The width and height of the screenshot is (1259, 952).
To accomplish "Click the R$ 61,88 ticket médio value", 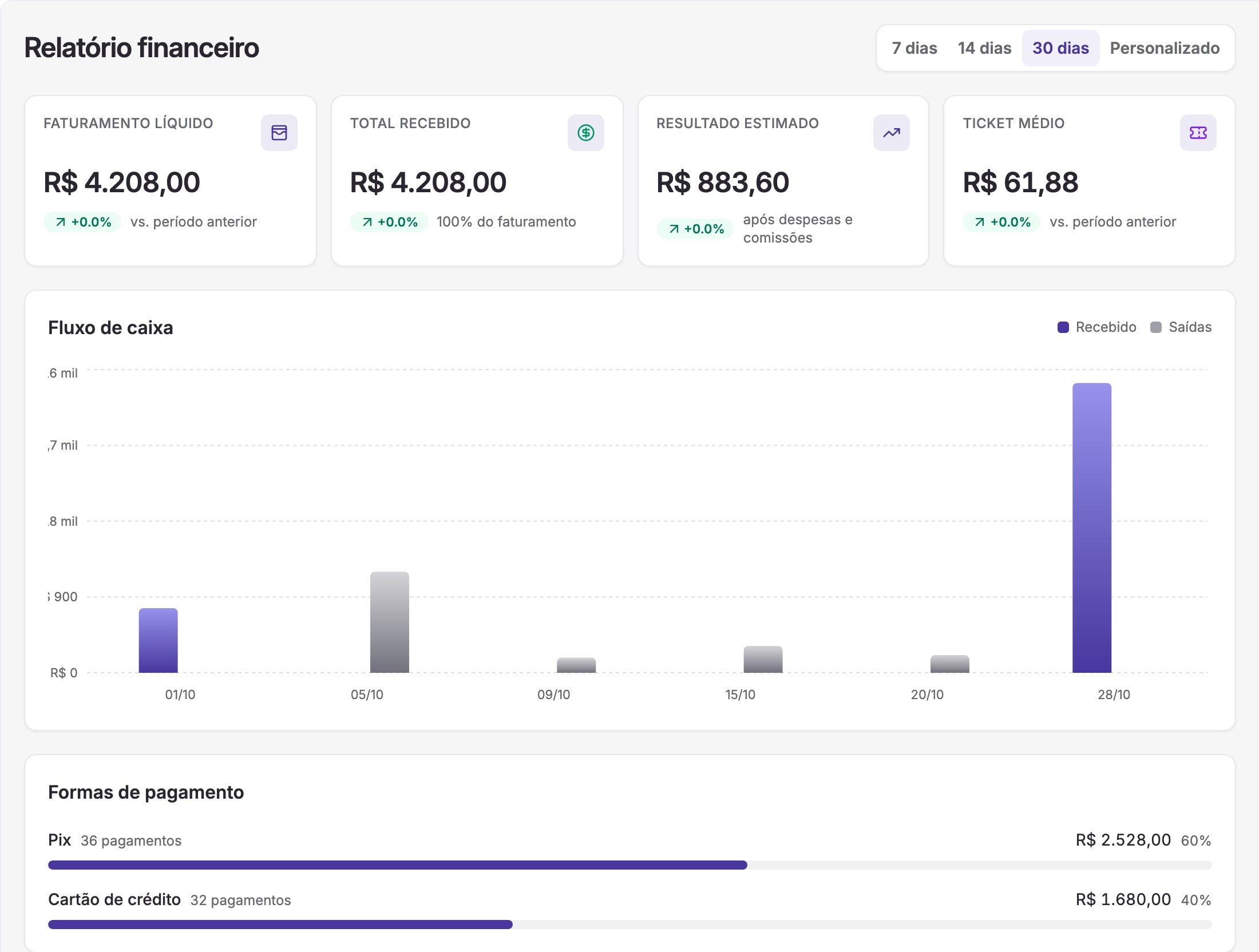I will click(1020, 183).
